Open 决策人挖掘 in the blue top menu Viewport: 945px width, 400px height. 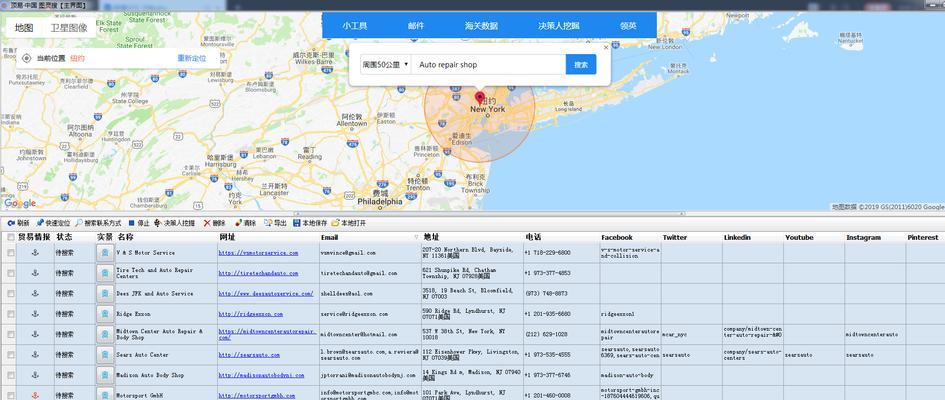point(559,26)
